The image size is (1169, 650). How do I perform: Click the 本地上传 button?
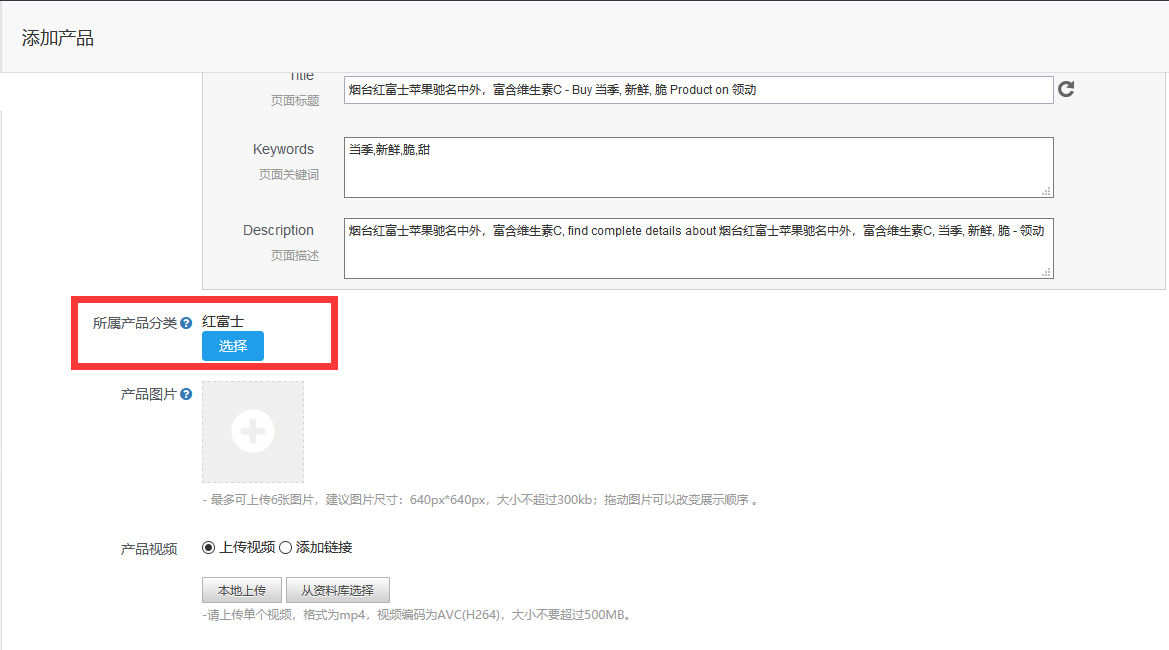[x=242, y=590]
